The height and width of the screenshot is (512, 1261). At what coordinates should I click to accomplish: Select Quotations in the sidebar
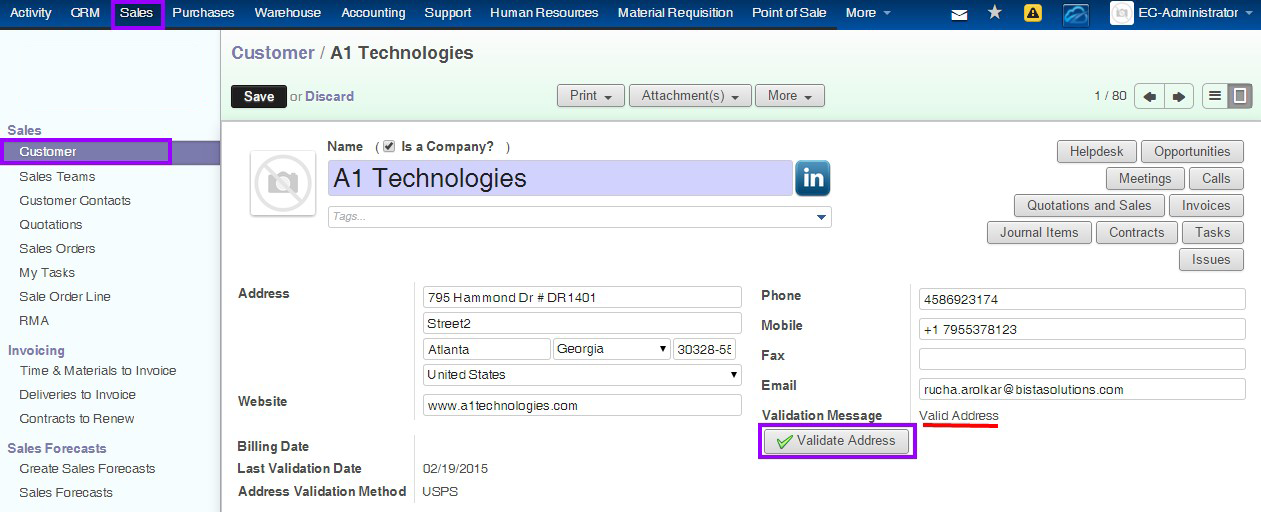(x=51, y=224)
